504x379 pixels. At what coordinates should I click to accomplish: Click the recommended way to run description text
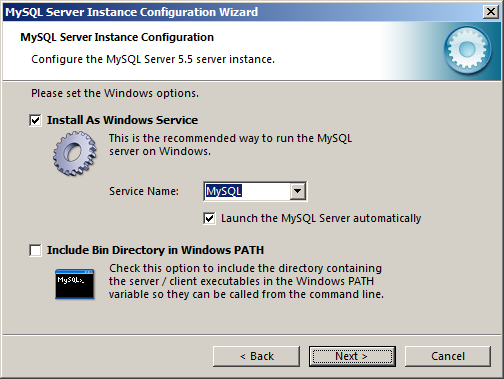[x=230, y=145]
